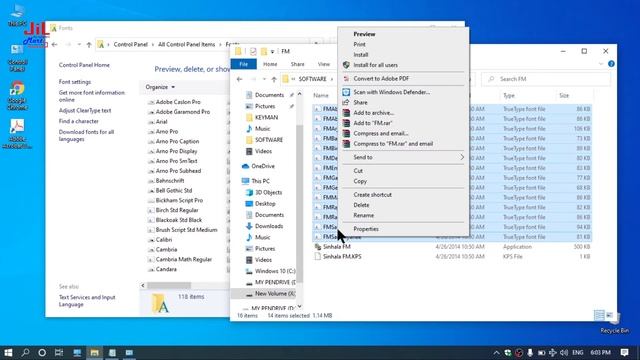Viewport: 640px width, 360px height.
Task: Select Install in the context menu
Action: pyautogui.click(x=361, y=54)
